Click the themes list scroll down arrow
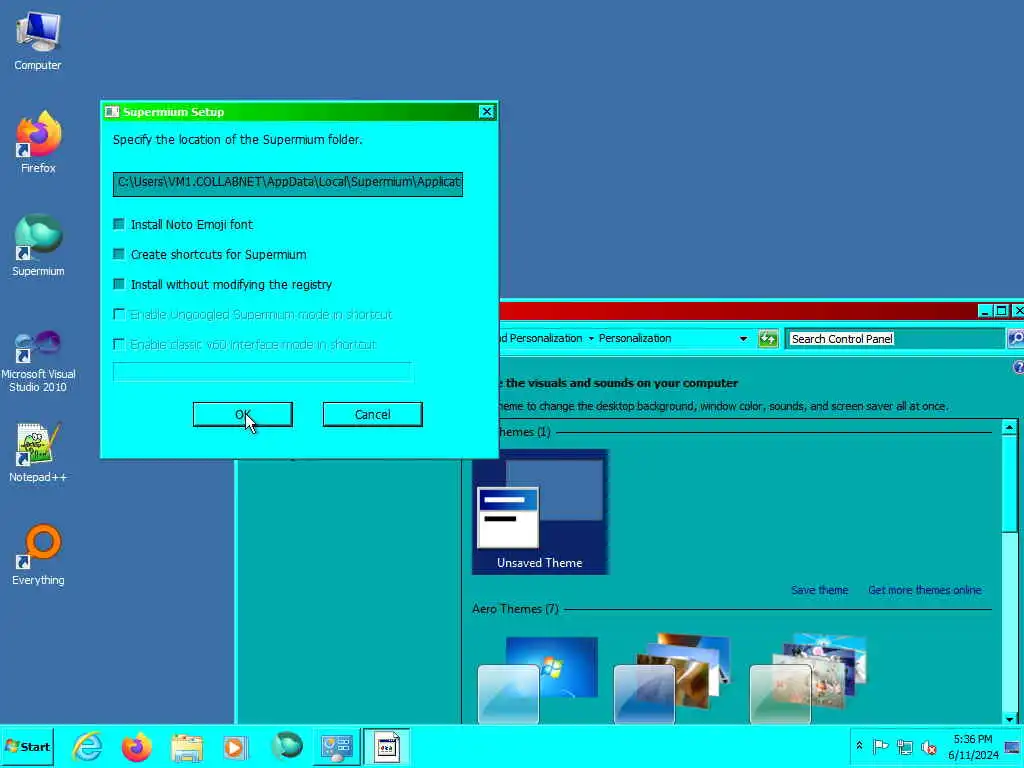1024x768 pixels. (1010, 718)
